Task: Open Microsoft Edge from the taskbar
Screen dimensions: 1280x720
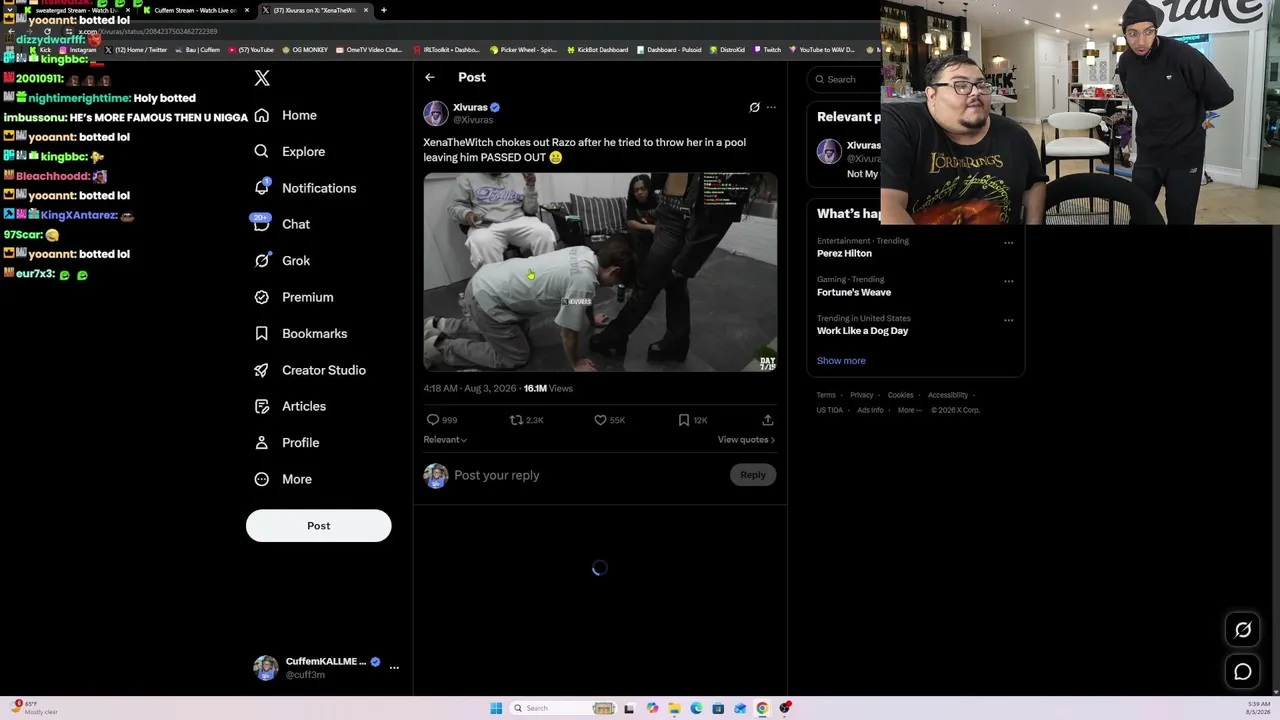Action: tap(696, 709)
